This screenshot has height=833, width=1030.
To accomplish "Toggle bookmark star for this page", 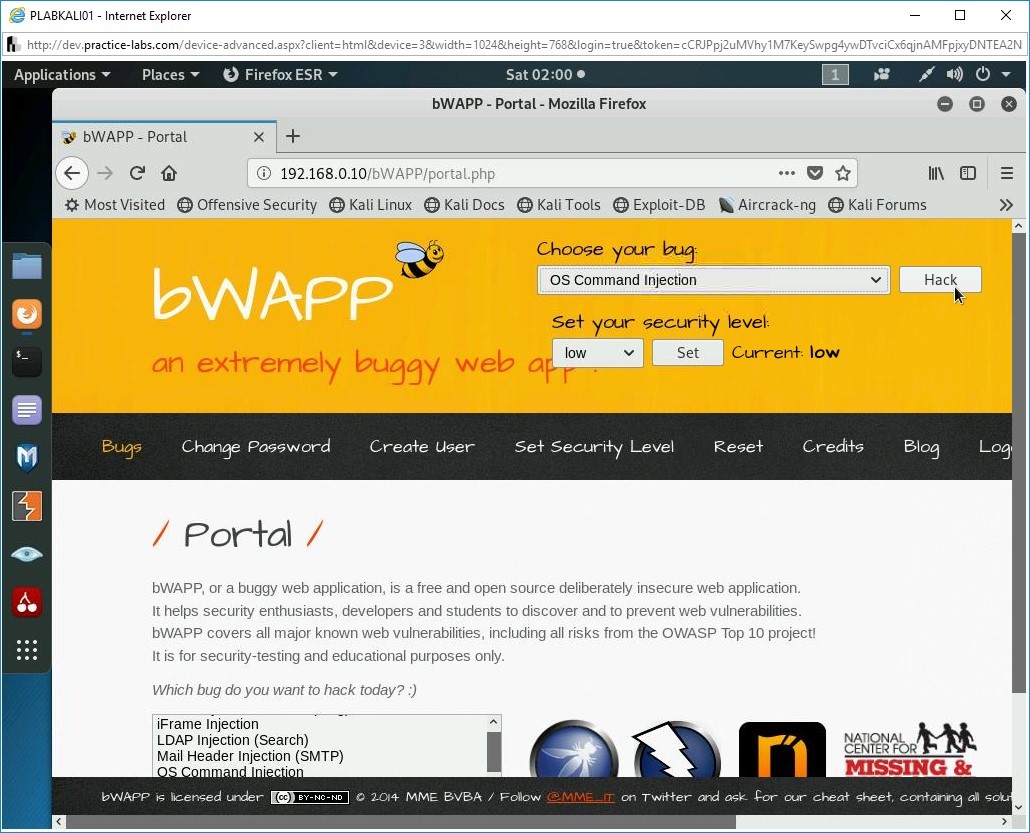I will coord(843,172).
